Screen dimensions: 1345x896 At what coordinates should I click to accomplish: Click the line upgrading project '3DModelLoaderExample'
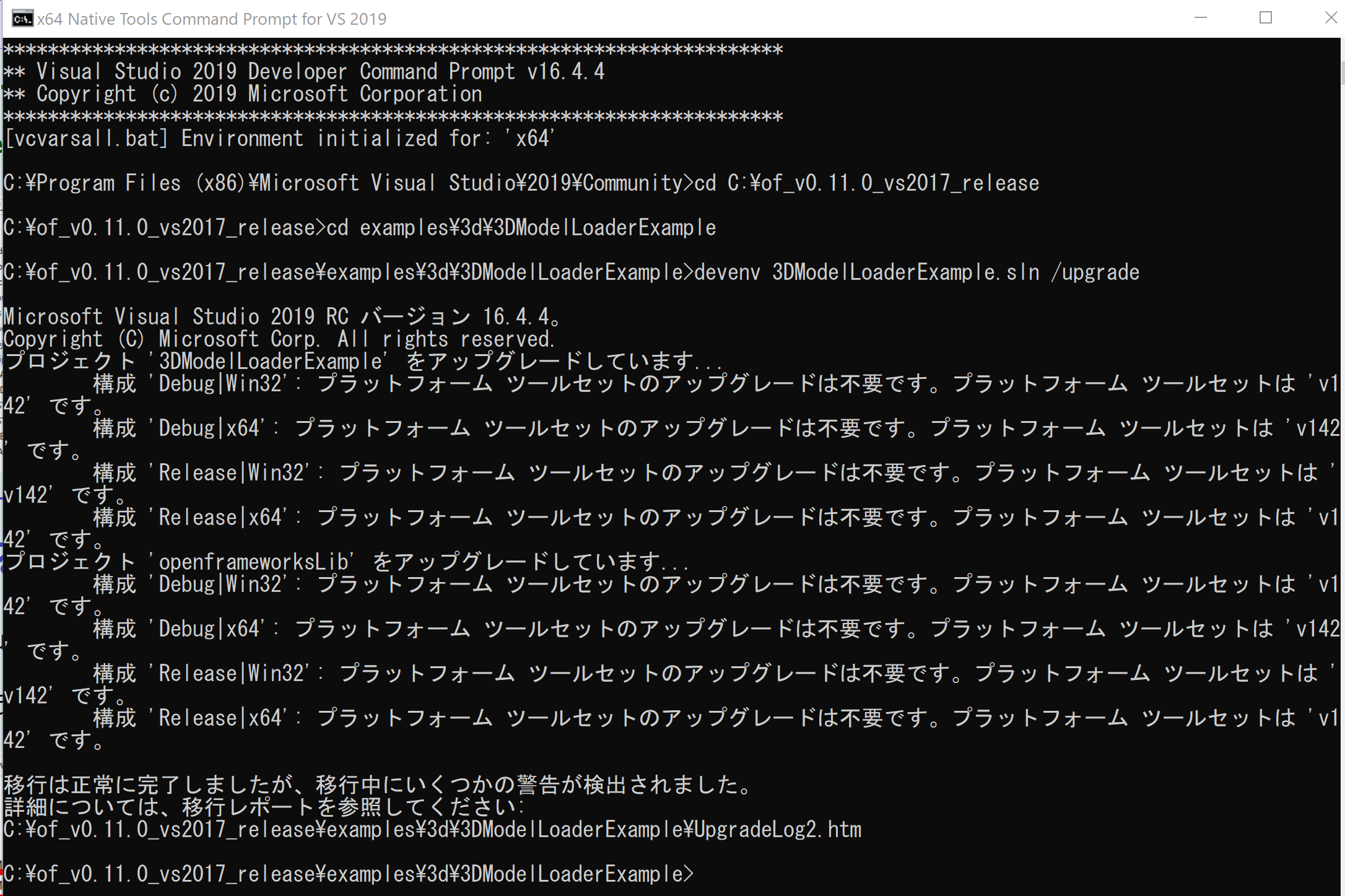363,362
